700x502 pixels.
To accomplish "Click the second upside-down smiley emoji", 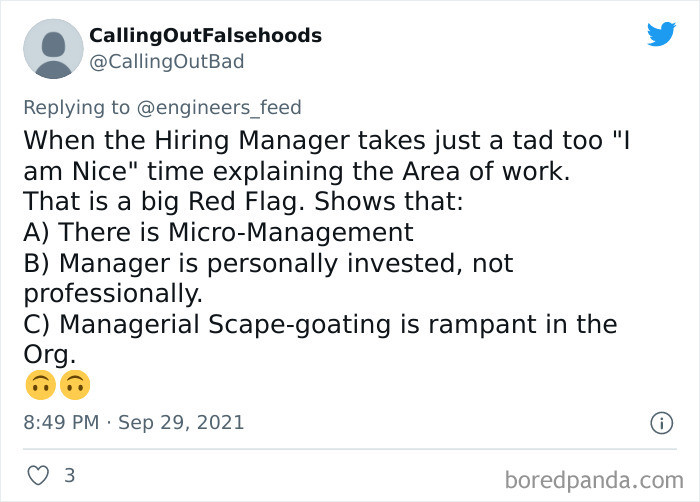I will pos(75,384).
